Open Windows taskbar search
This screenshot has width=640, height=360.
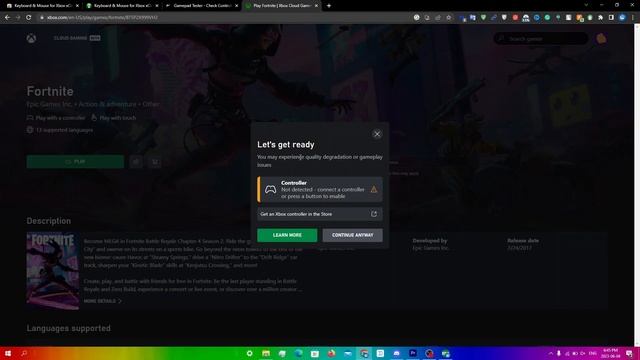[x=24, y=353]
